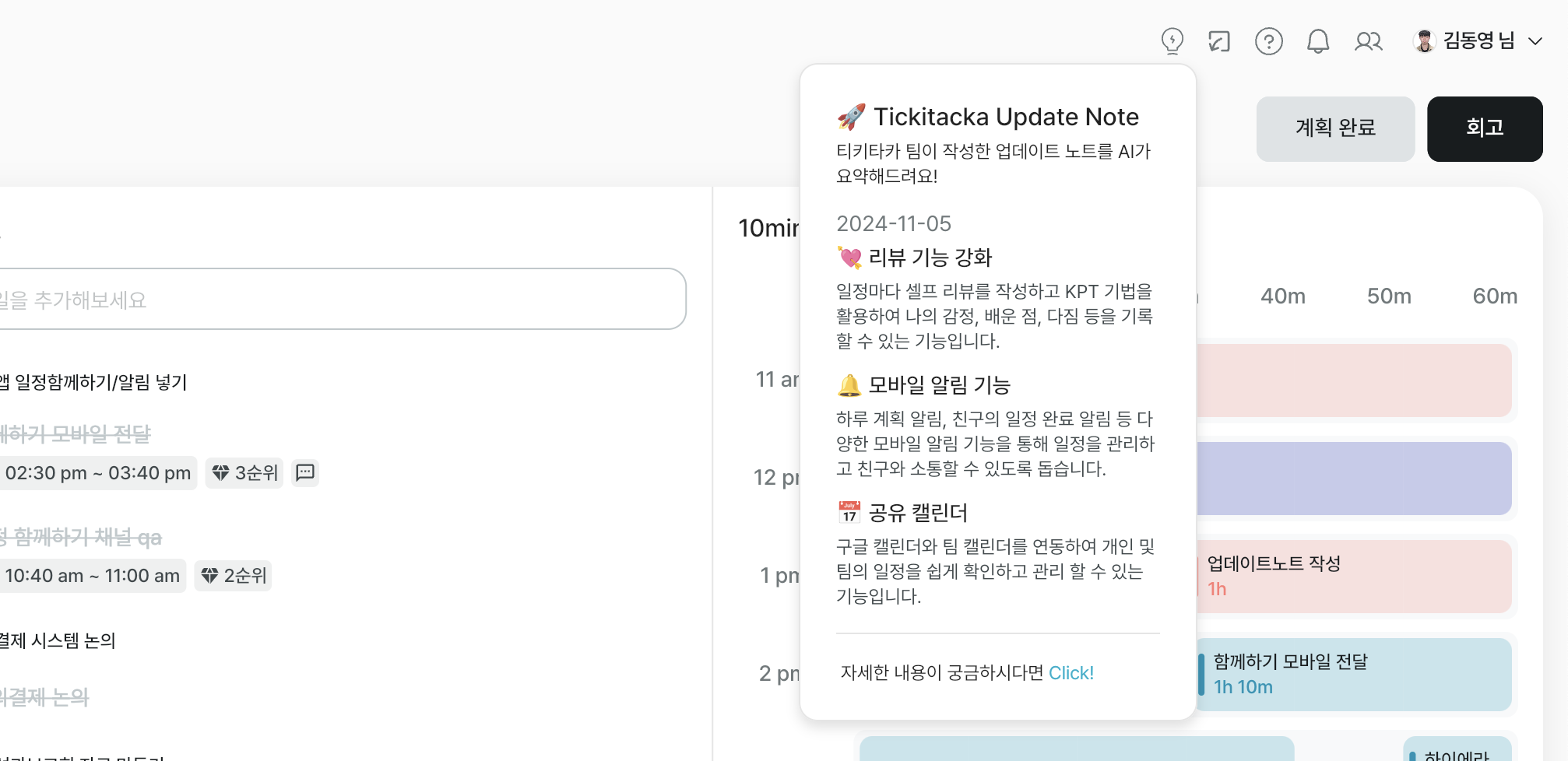
Task: Select the 함께하기 모바일 전달 schedule block
Action: pos(1353,674)
